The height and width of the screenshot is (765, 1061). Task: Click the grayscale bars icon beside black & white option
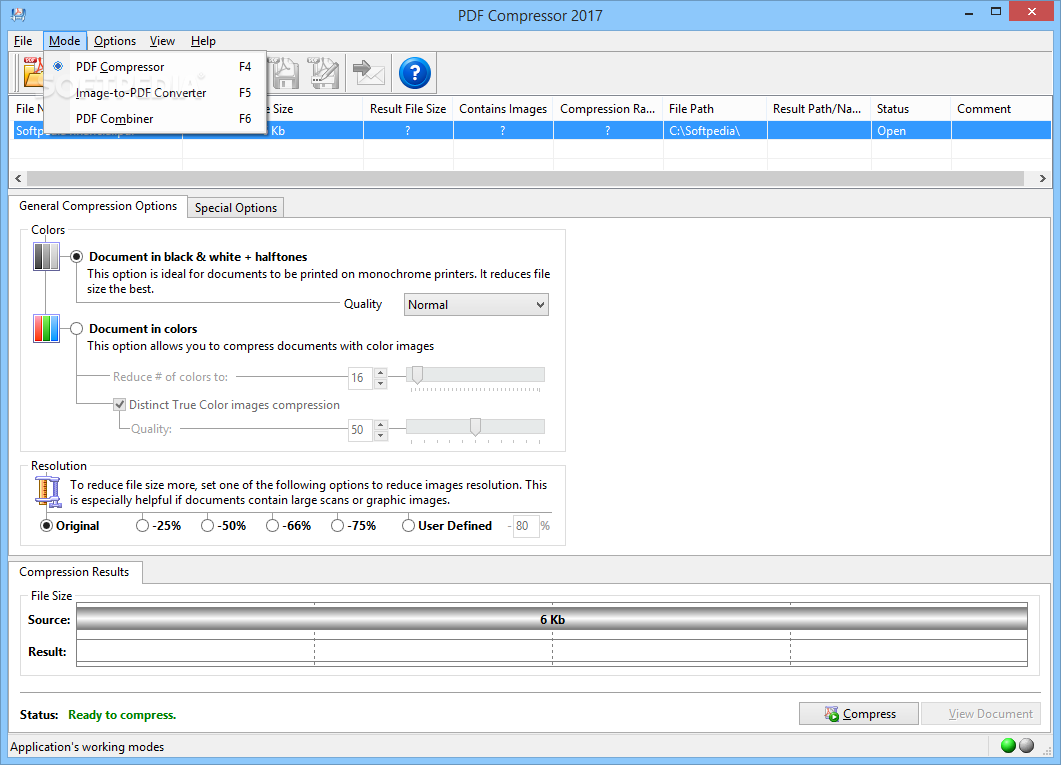click(x=46, y=257)
